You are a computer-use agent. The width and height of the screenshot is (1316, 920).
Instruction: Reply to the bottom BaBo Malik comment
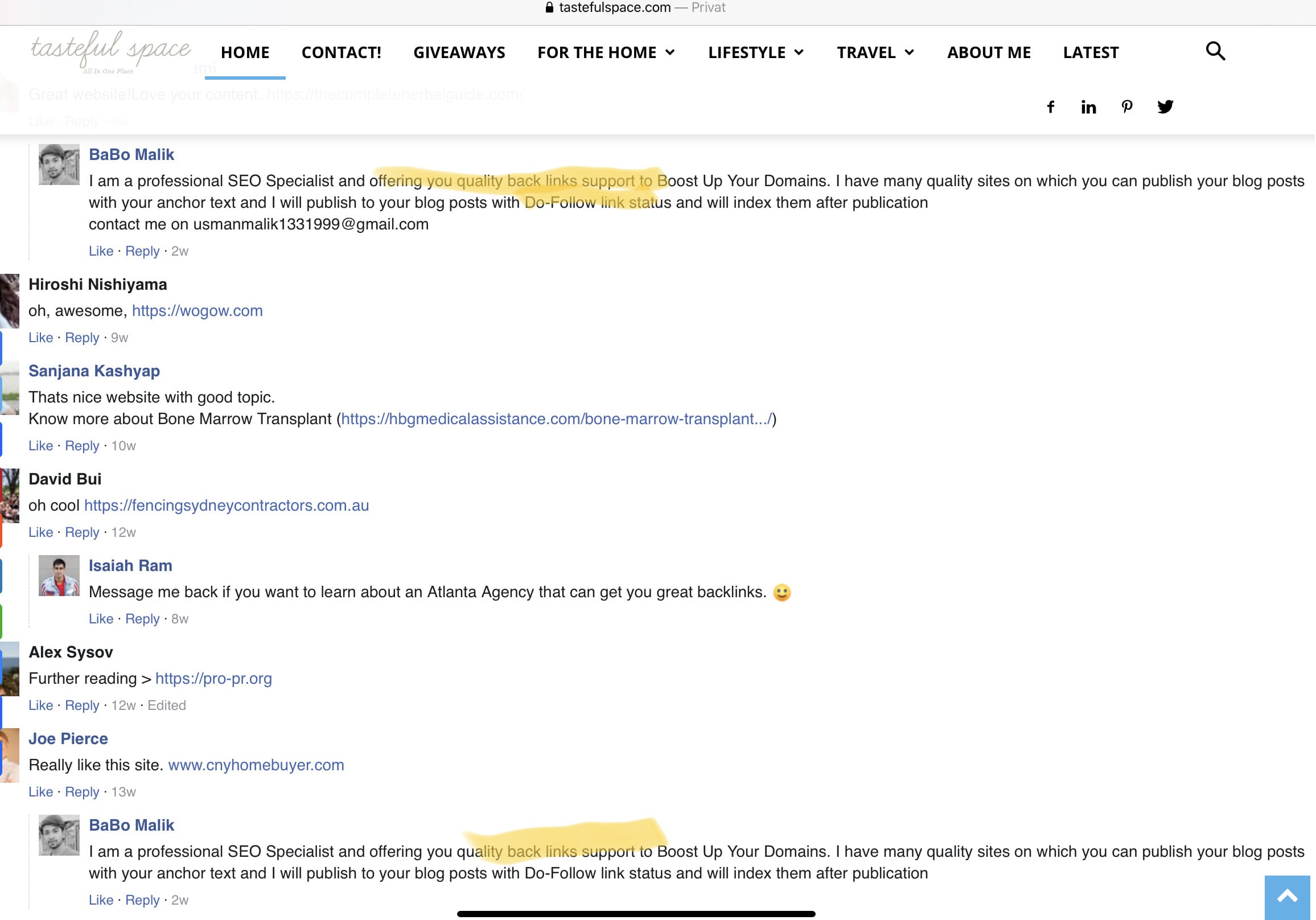pyautogui.click(x=142, y=901)
